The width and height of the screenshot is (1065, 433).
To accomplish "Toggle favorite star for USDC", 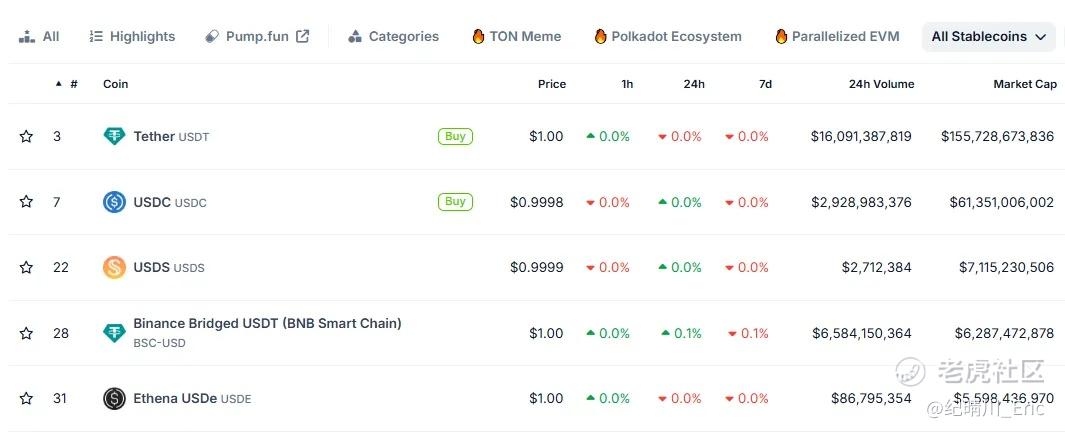I will (26, 202).
